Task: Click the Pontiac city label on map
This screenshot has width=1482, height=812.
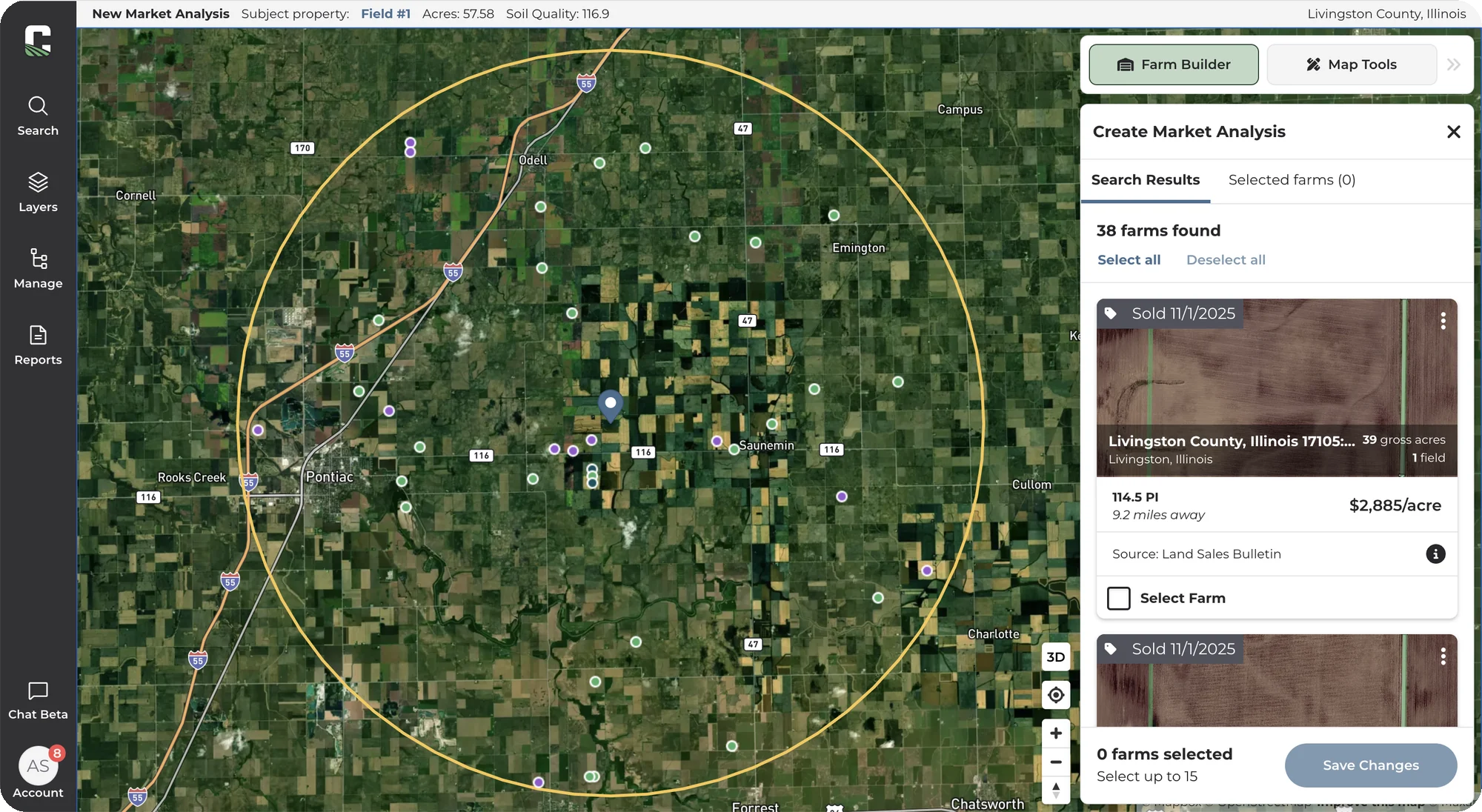Action: (330, 477)
